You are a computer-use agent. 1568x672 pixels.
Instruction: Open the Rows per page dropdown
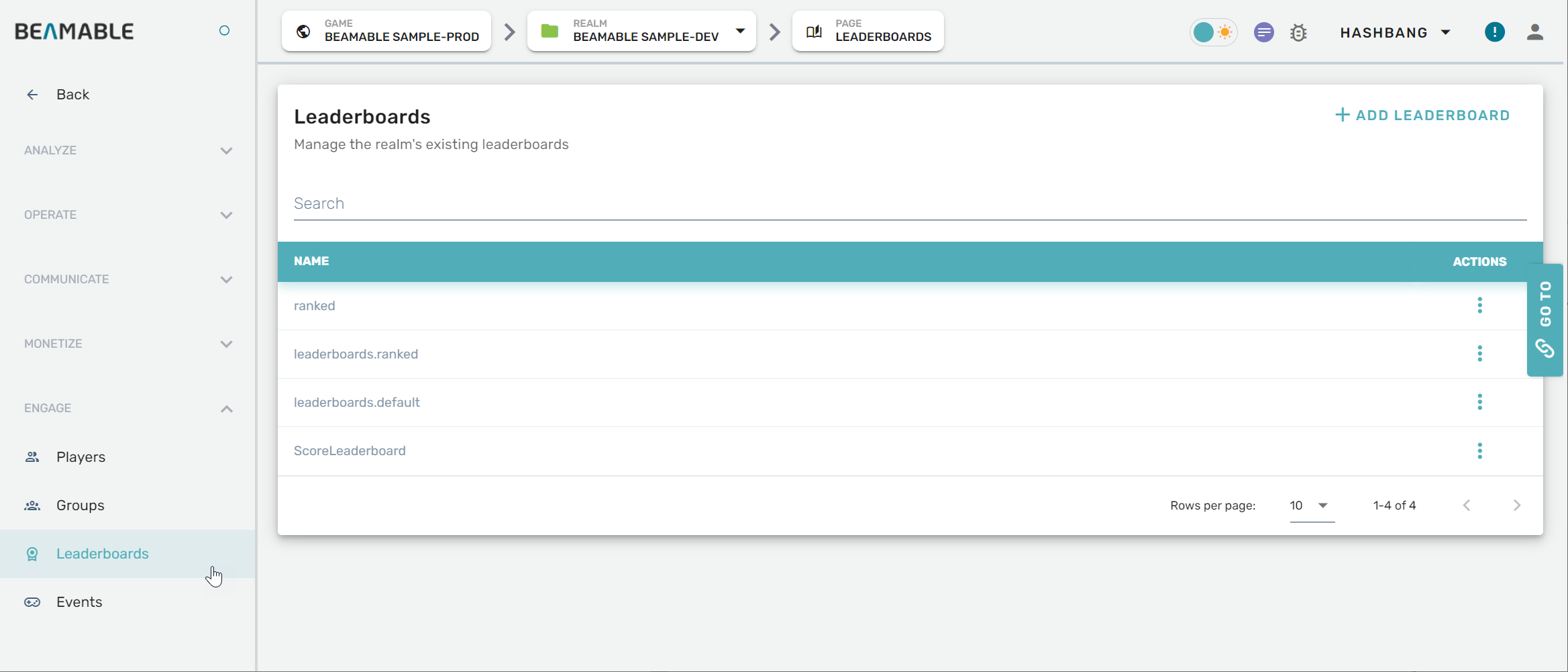click(1311, 506)
